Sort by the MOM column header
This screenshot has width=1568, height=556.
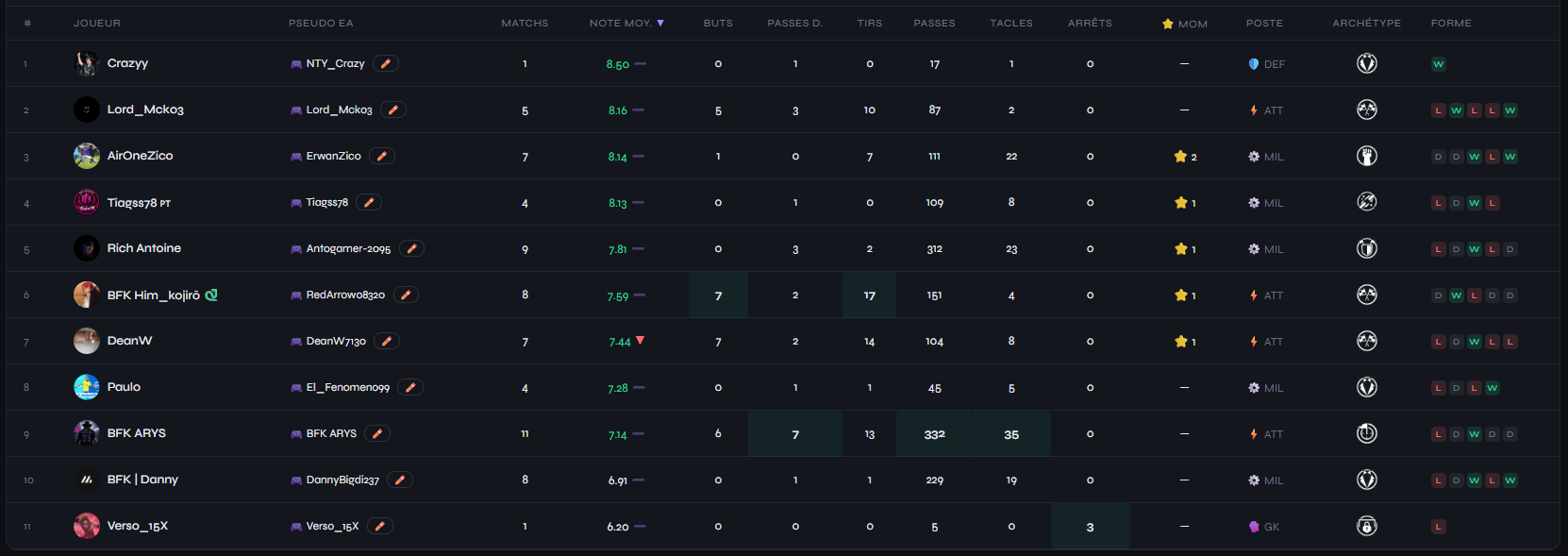[1185, 24]
